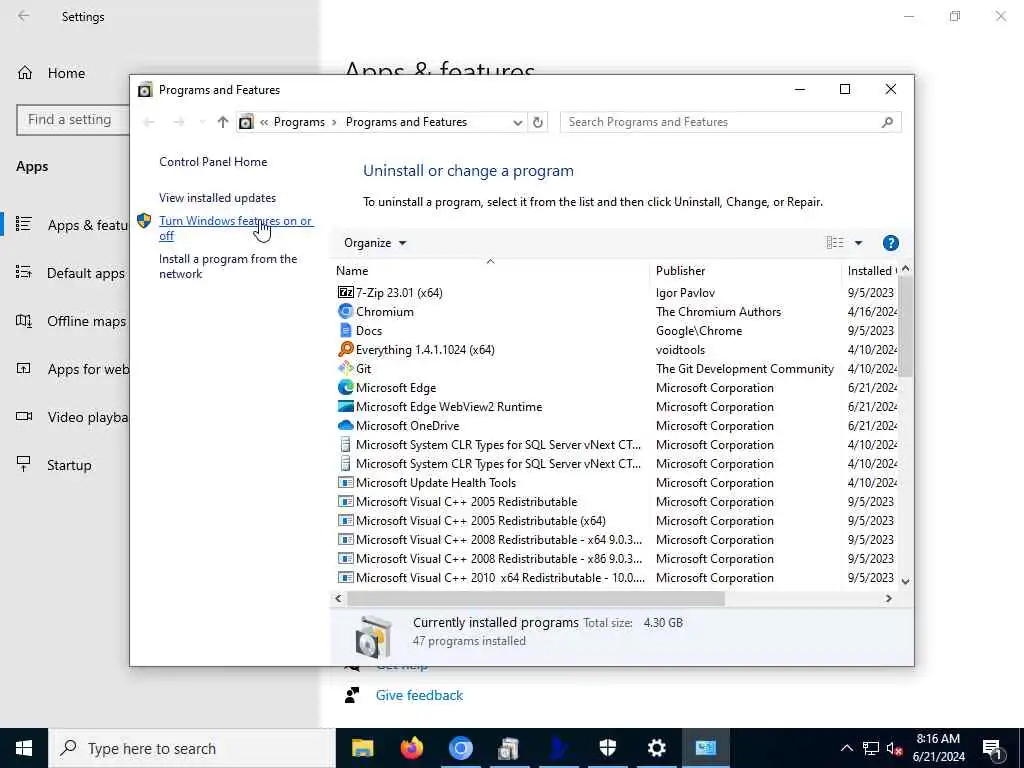Click the Edge WebView2 Runtime icon

click(345, 406)
